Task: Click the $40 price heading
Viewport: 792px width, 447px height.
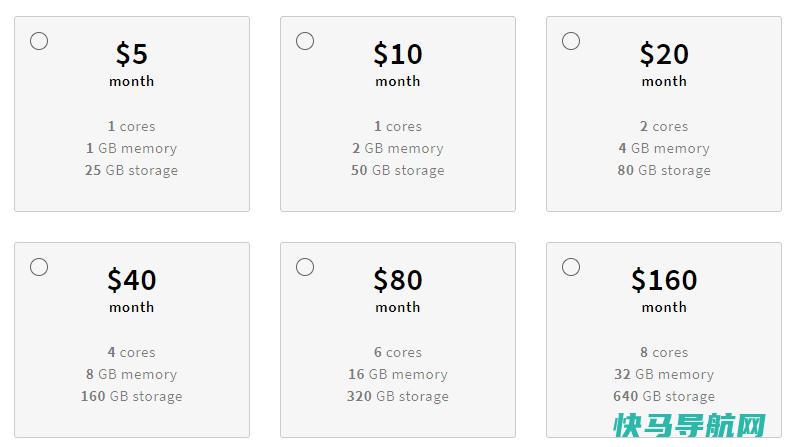Action: [x=132, y=280]
